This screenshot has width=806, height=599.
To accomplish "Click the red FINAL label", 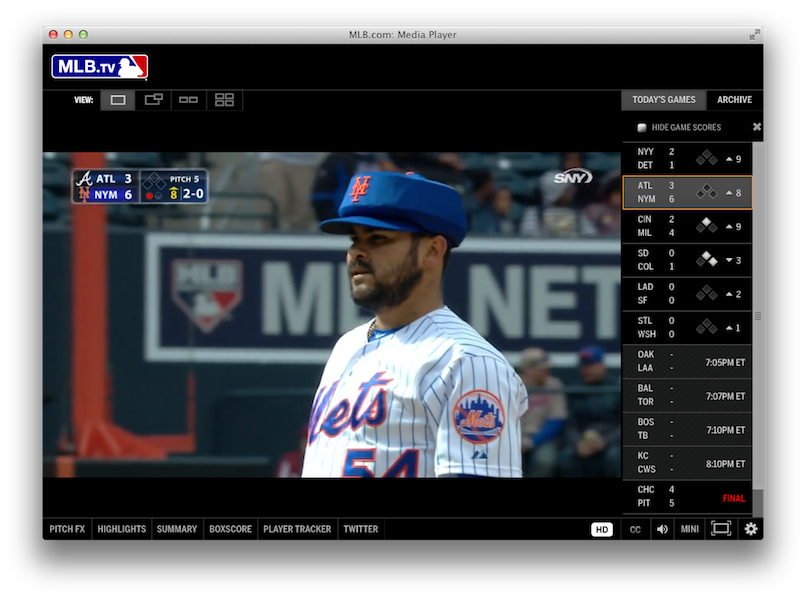I will point(734,498).
